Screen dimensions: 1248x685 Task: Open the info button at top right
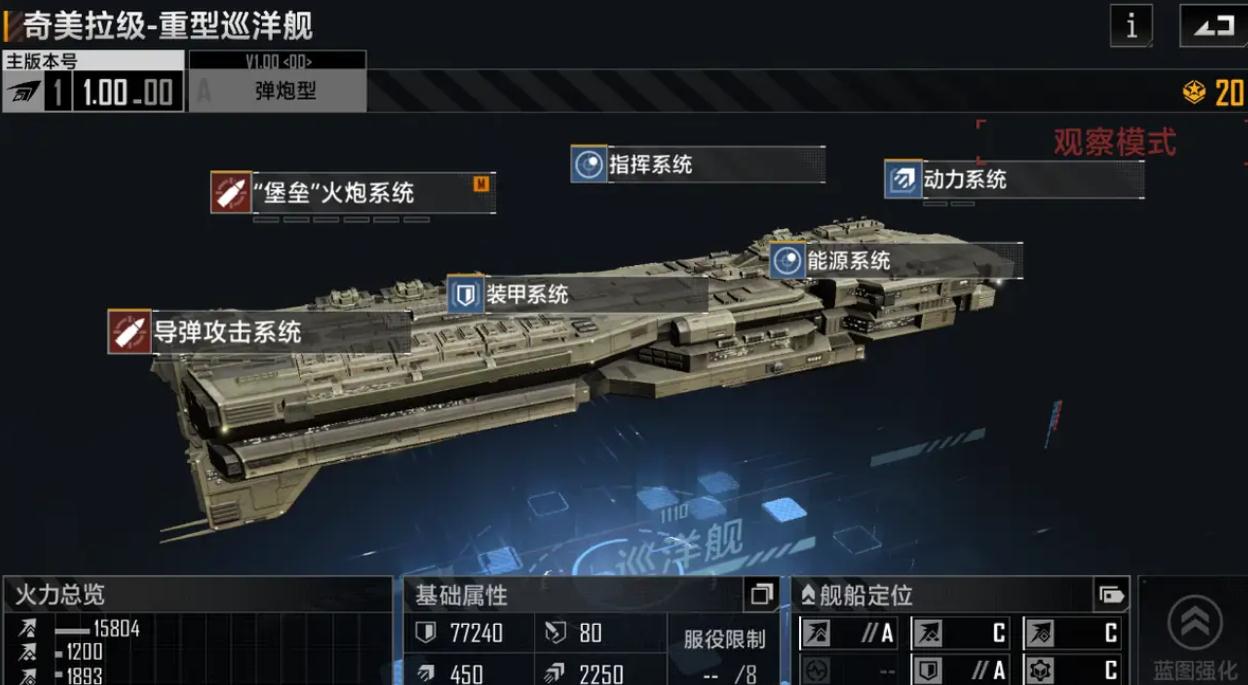[1131, 25]
